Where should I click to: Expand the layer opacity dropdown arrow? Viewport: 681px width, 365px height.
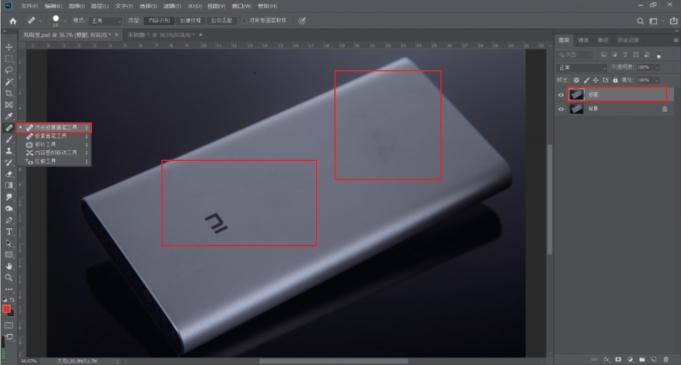tap(657, 68)
